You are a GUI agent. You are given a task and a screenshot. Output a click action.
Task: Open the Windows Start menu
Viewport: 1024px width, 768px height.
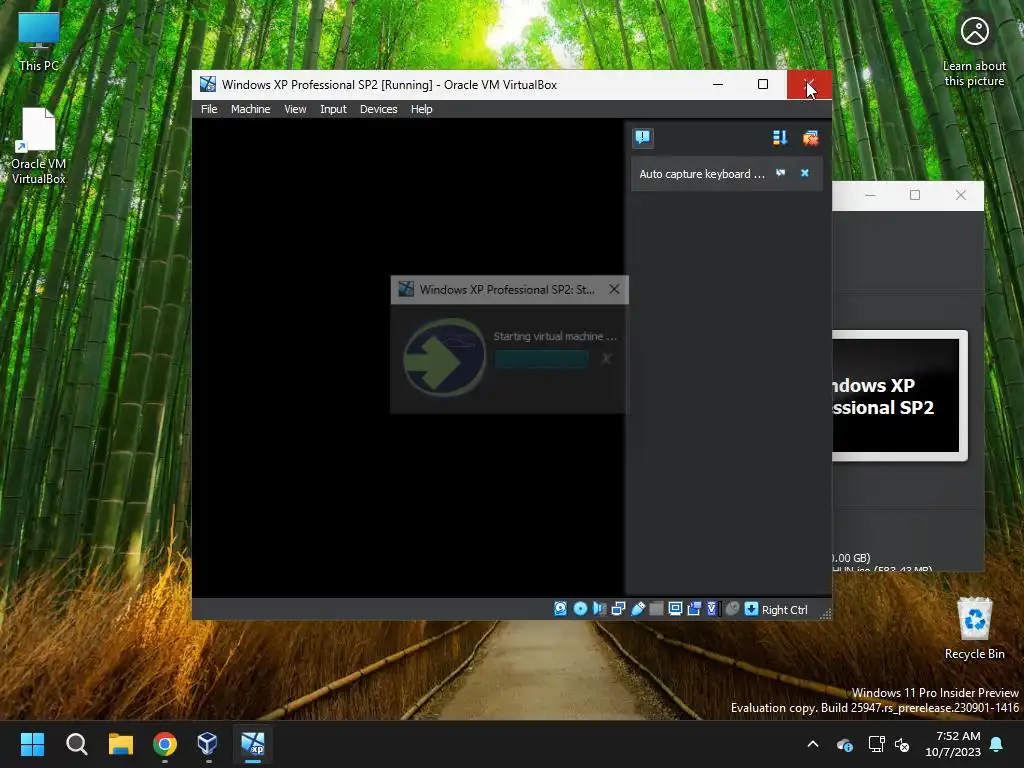(x=32, y=744)
